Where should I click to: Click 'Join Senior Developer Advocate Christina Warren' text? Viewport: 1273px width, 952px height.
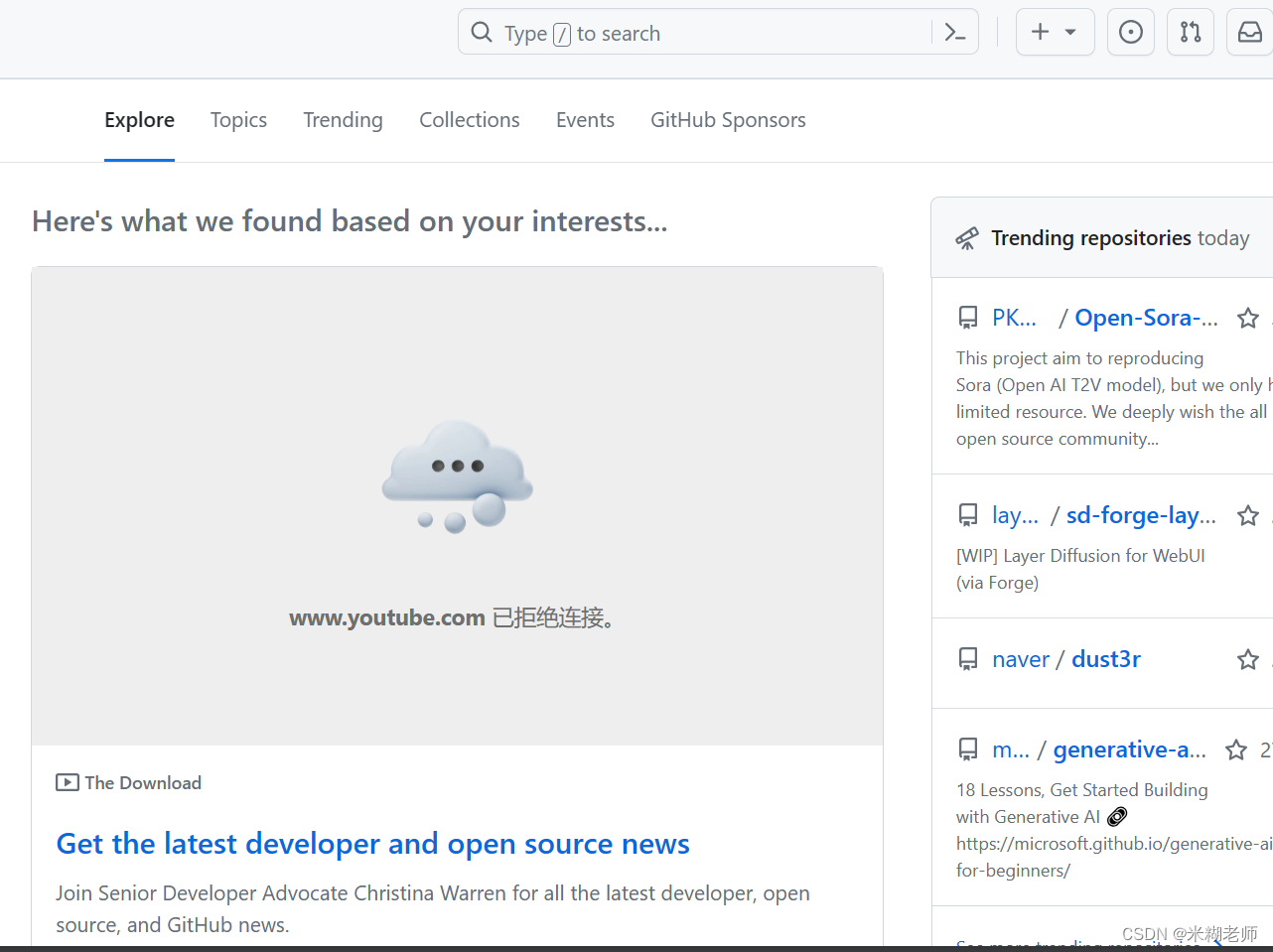433,909
